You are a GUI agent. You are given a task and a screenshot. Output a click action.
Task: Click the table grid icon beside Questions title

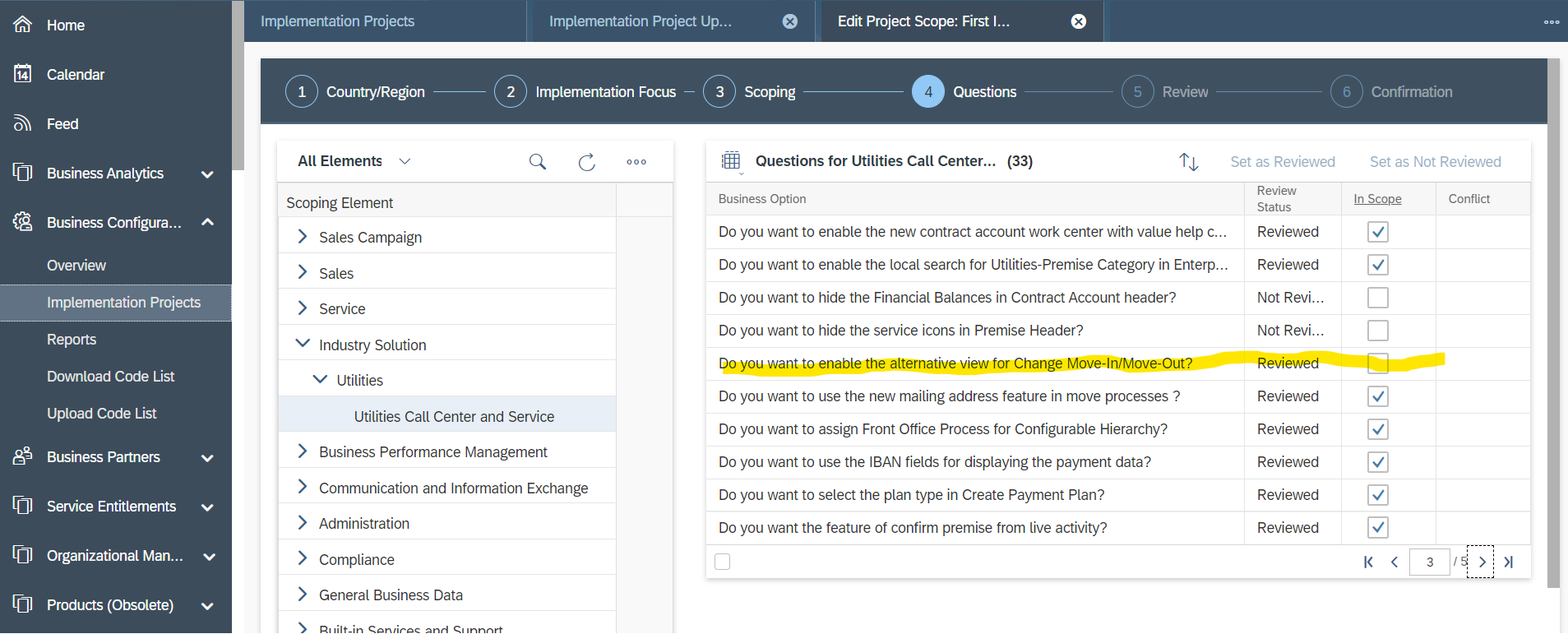[x=731, y=161]
